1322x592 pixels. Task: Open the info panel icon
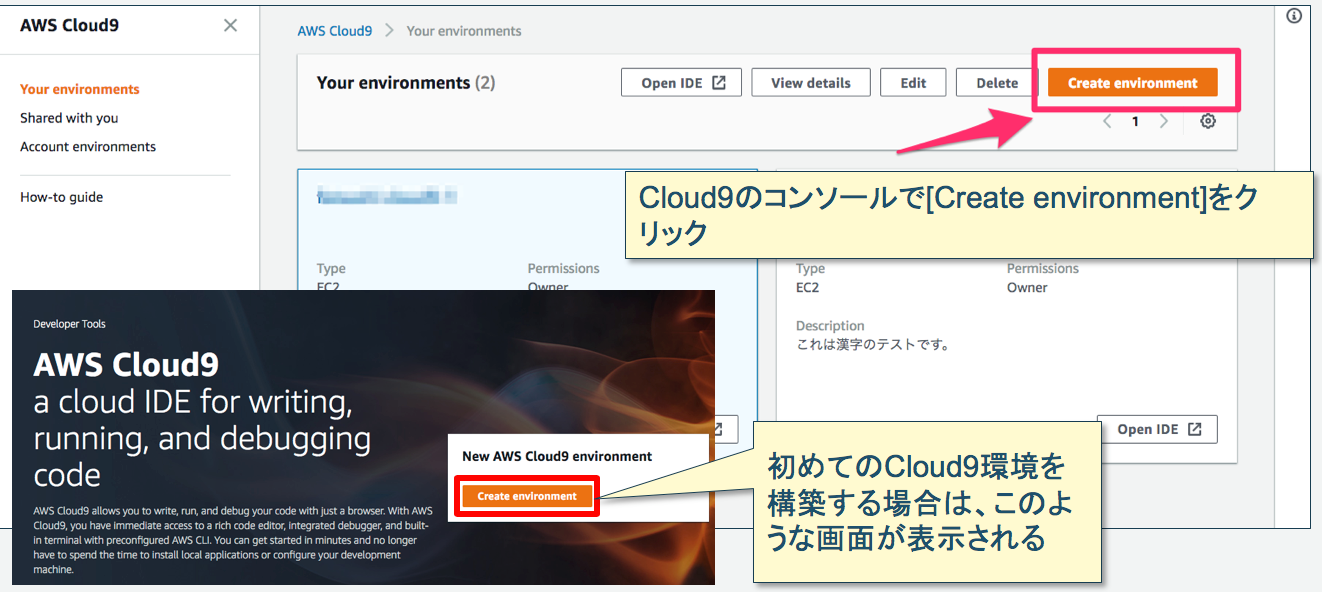(x=1293, y=16)
